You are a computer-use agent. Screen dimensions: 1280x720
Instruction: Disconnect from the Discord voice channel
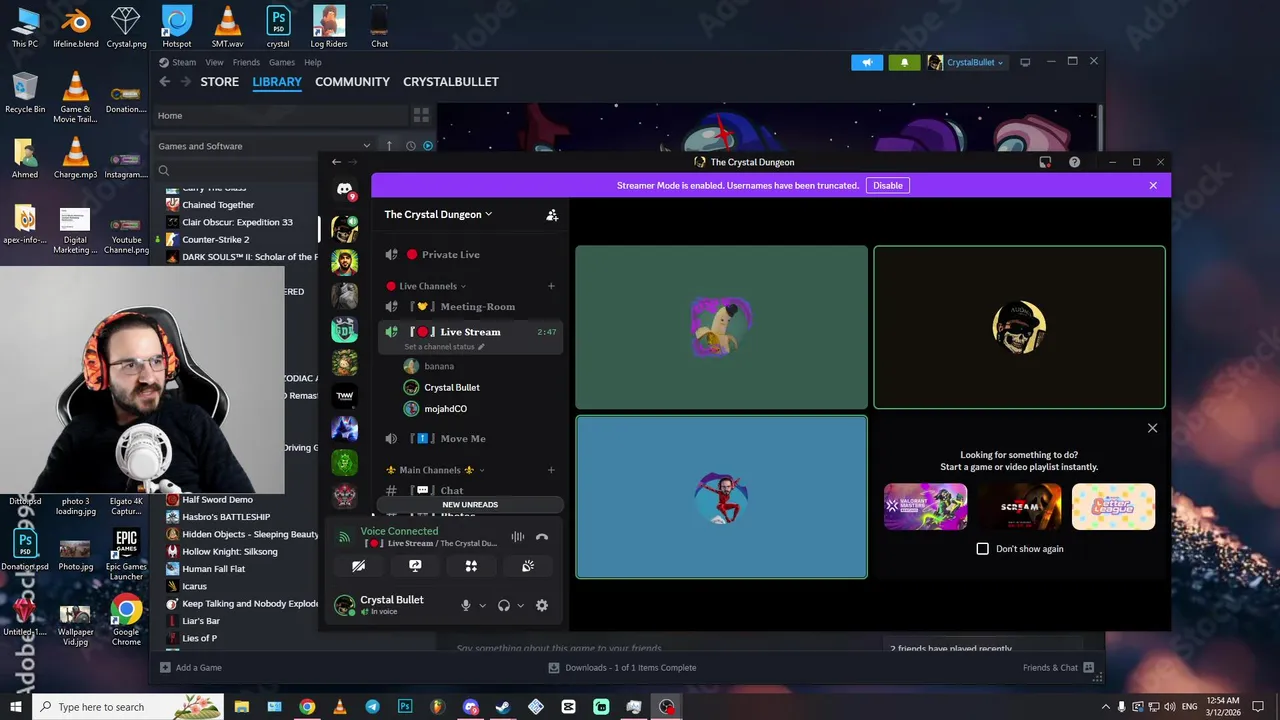pyautogui.click(x=542, y=537)
